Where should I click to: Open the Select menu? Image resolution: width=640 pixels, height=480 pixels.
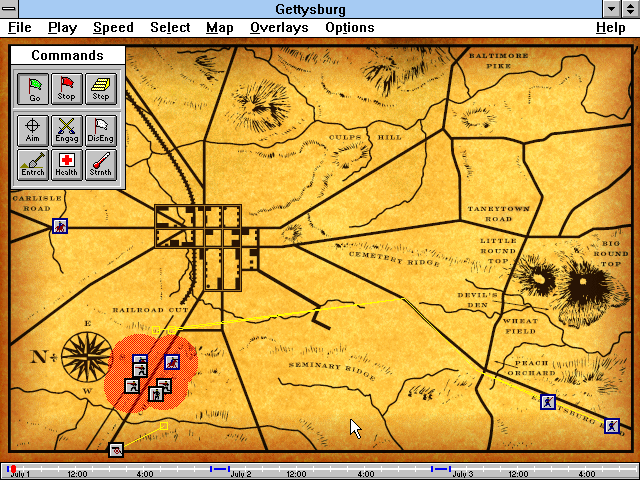click(170, 27)
